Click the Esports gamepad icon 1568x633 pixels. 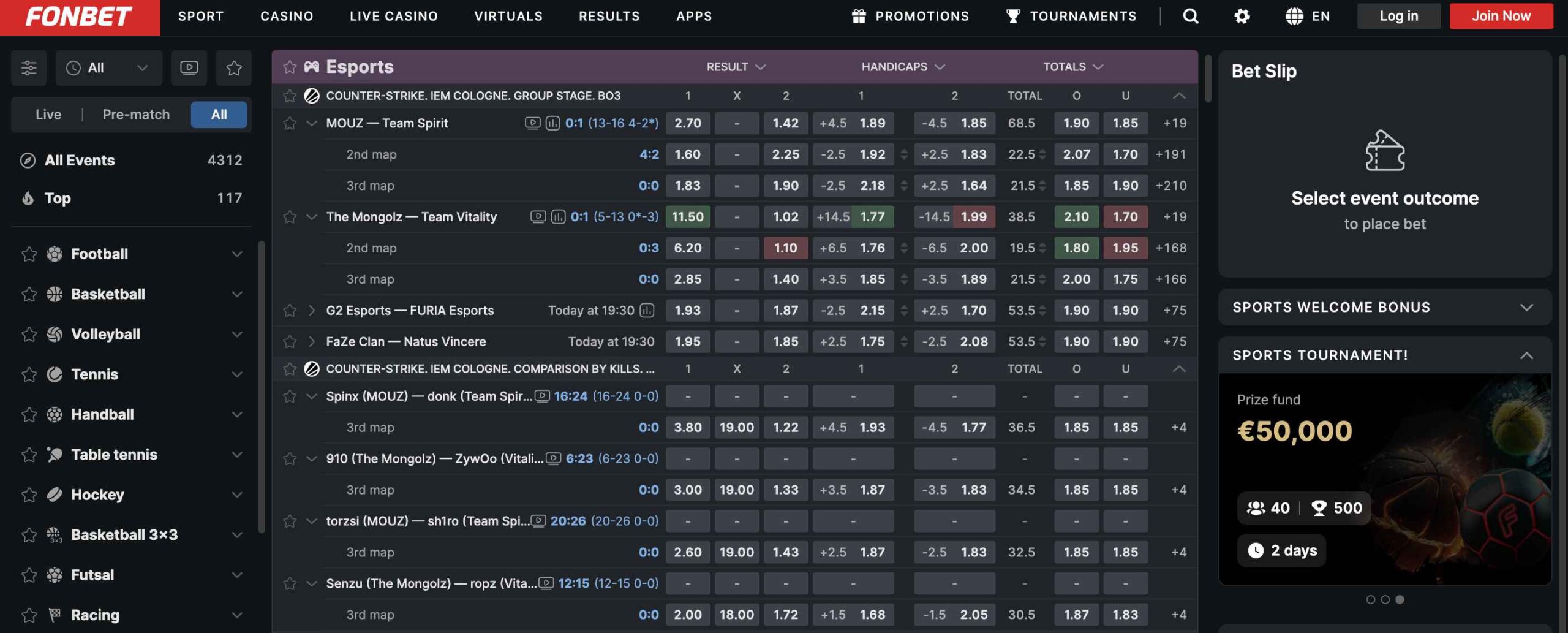(312, 66)
